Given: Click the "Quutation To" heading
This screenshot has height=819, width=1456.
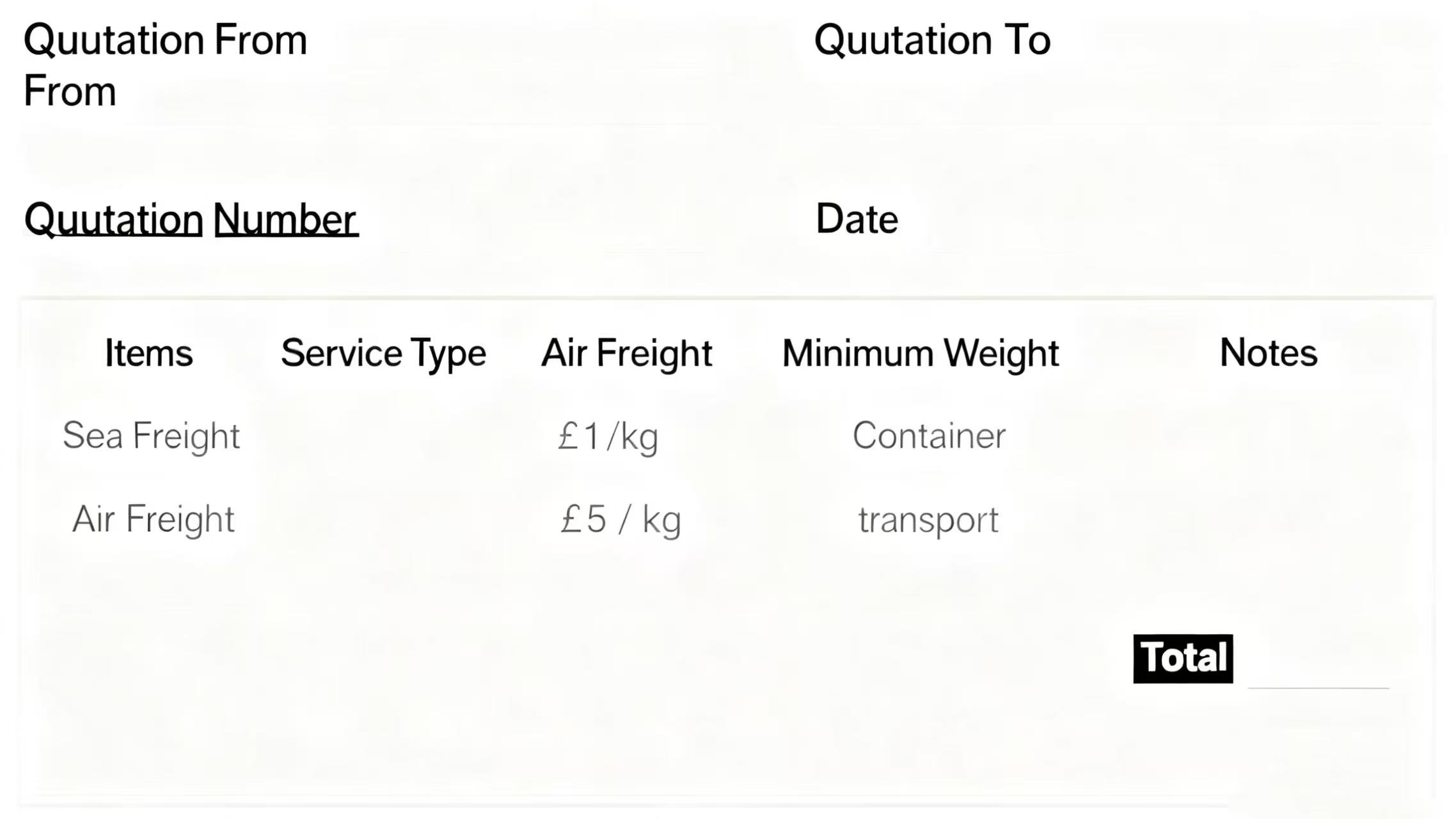Looking at the screenshot, I should coord(931,40).
